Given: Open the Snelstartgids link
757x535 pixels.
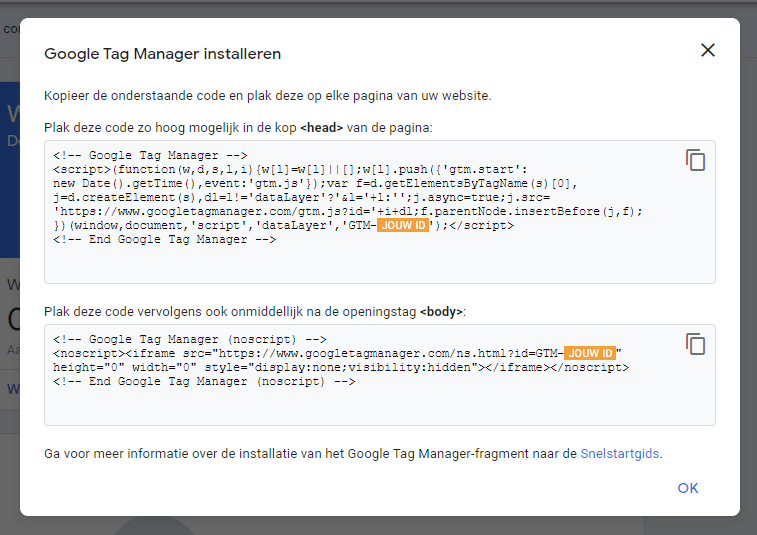Looking at the screenshot, I should [x=619, y=454].
